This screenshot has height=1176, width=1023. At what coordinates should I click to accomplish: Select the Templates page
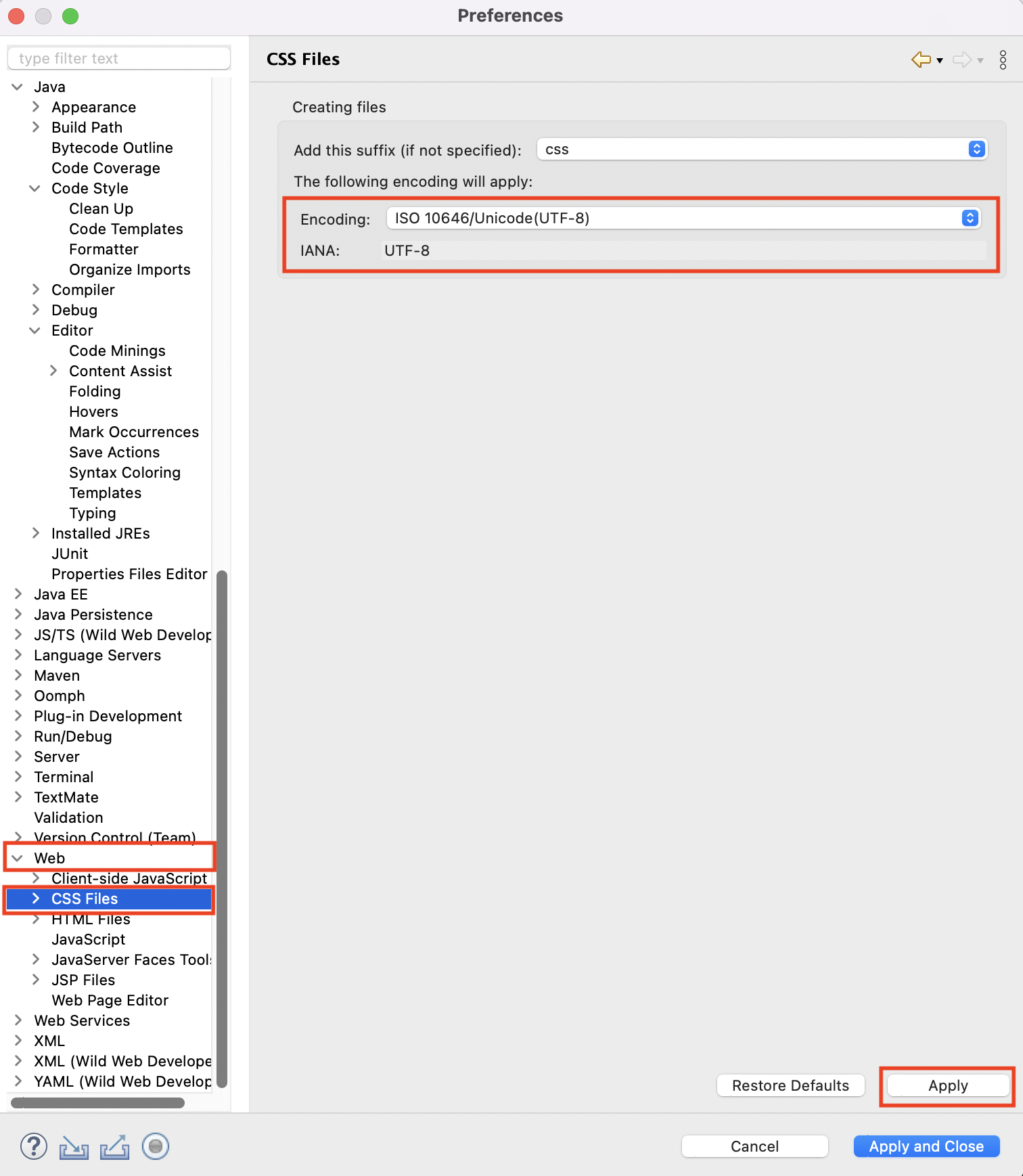pyautogui.click(x=105, y=493)
